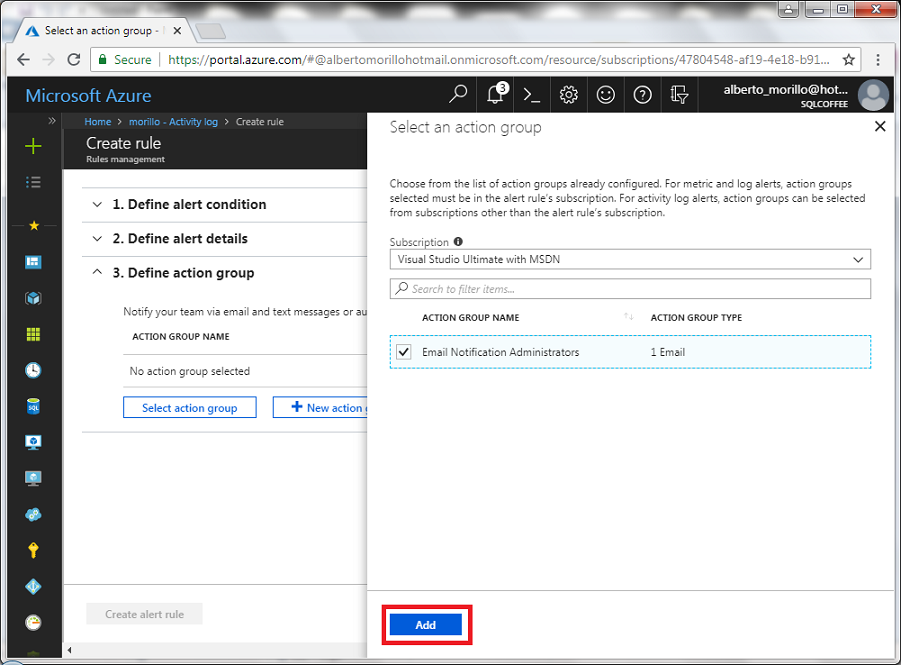Open the notifications bell icon
Screen dimensions: 901x665
[x=495, y=94]
